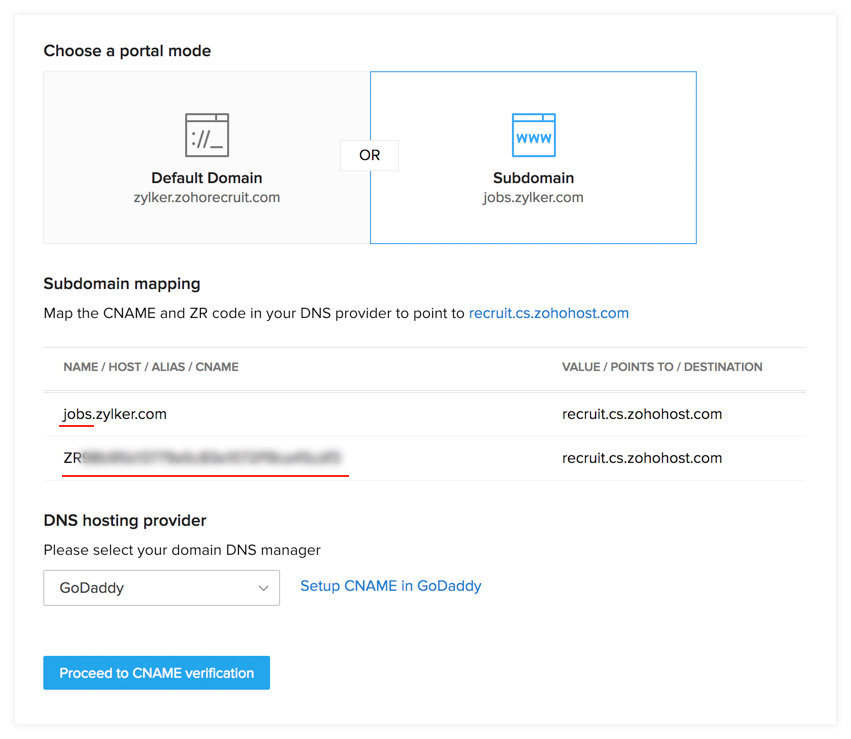Click the jobs.zylker.com cell in the table
The height and width of the screenshot is (739, 851).
[115, 414]
